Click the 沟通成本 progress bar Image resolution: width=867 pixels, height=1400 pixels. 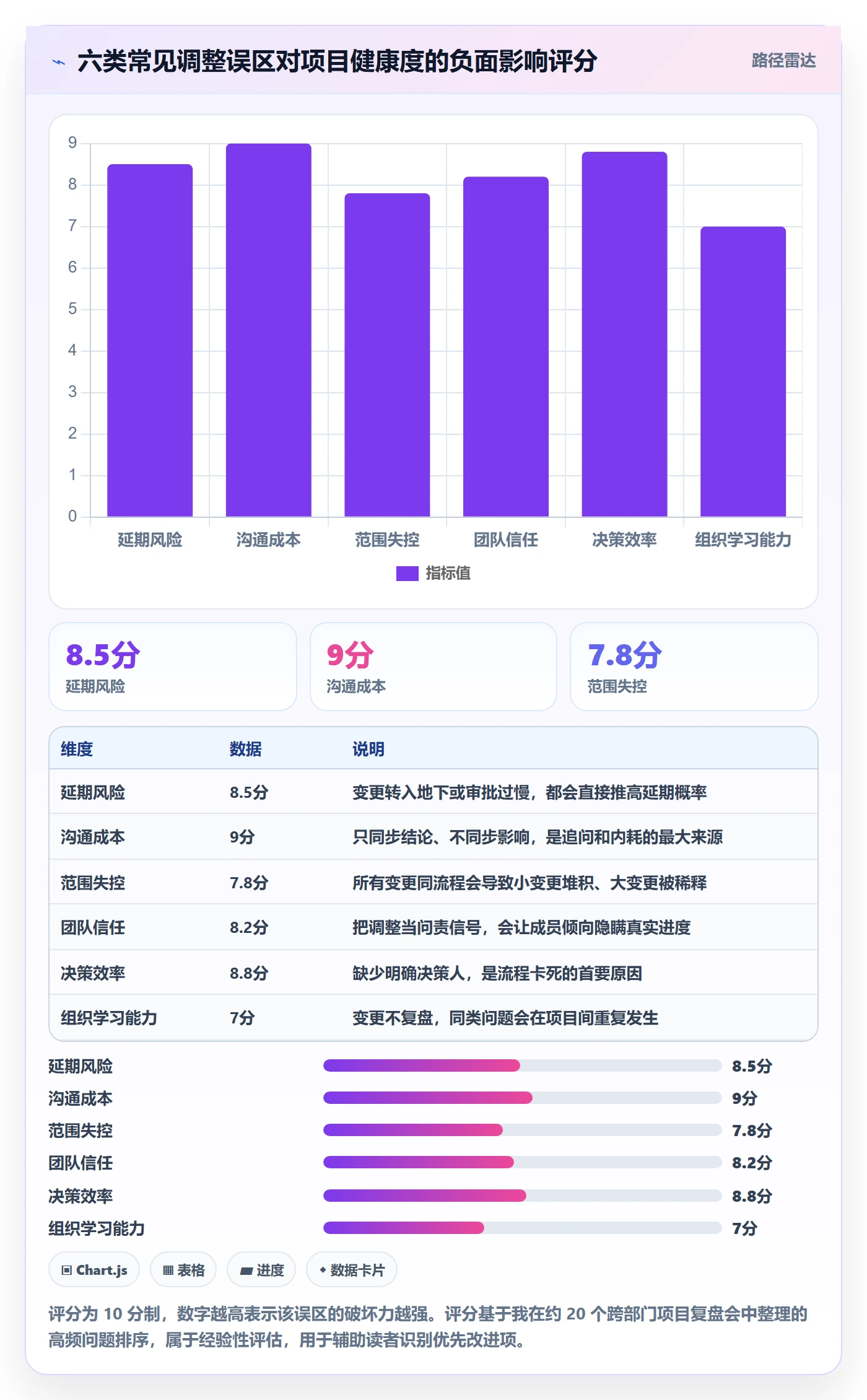(522, 1098)
